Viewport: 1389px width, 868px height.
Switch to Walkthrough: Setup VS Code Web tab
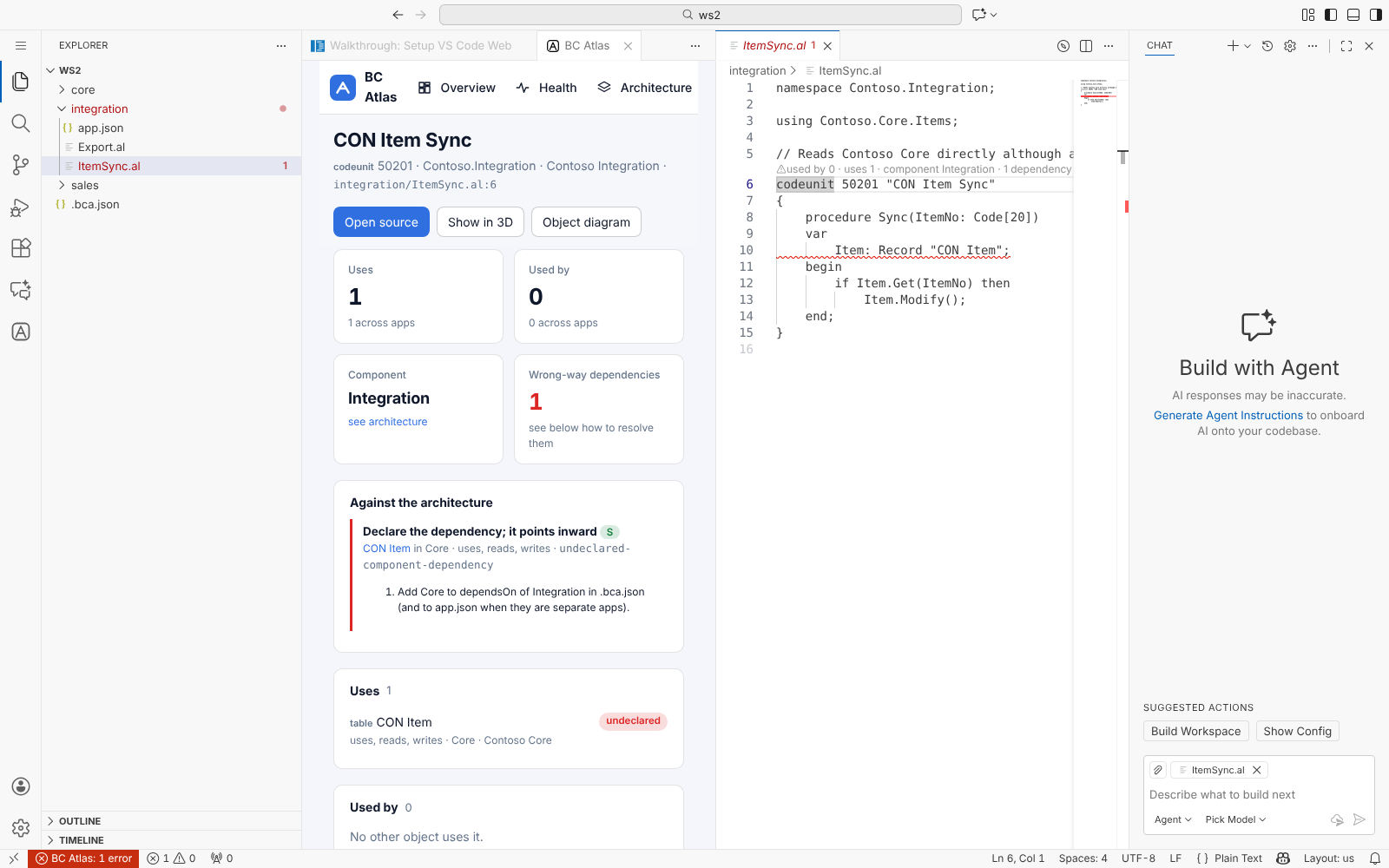tap(420, 46)
